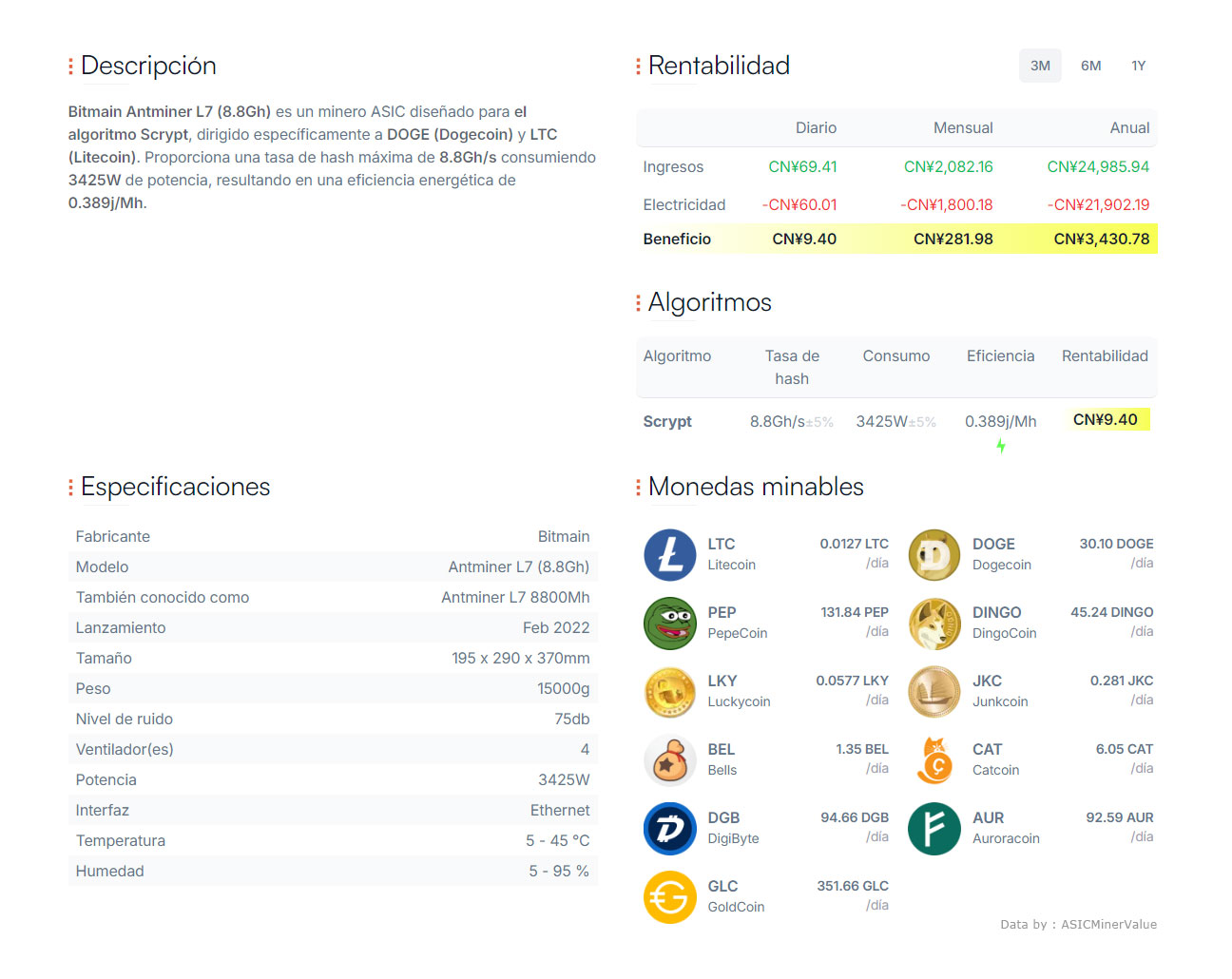Click the Especificaciones section heading
This screenshot has height=979, width=1232.
[x=176, y=487]
